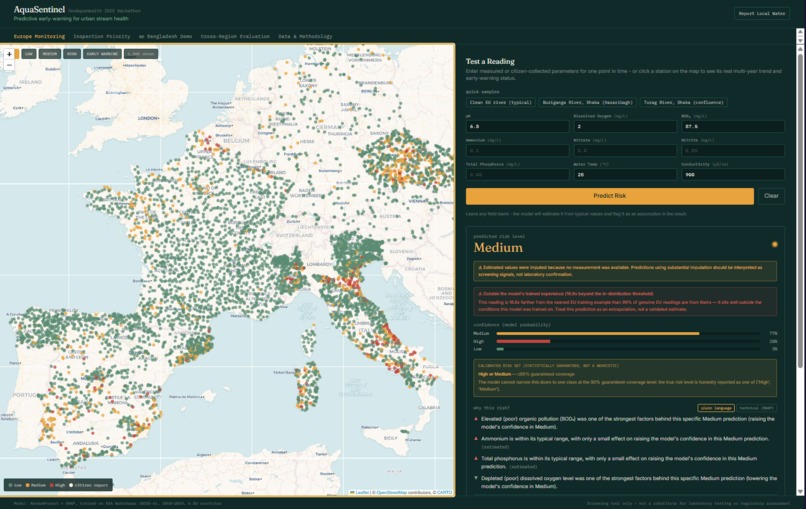
Task: Load Buriganga River, Dhaka sample
Action: tap(588, 102)
